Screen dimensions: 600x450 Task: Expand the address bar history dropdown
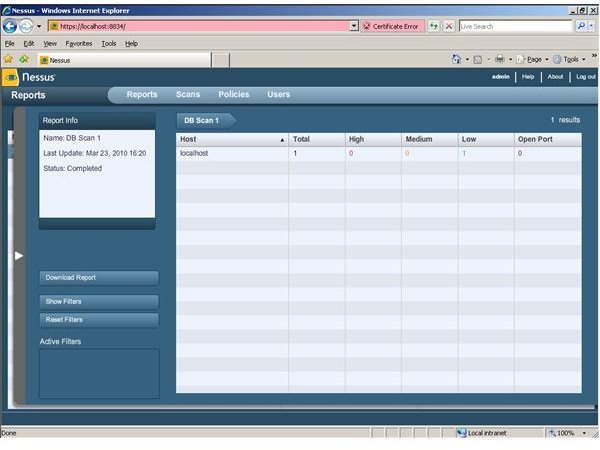[354, 26]
